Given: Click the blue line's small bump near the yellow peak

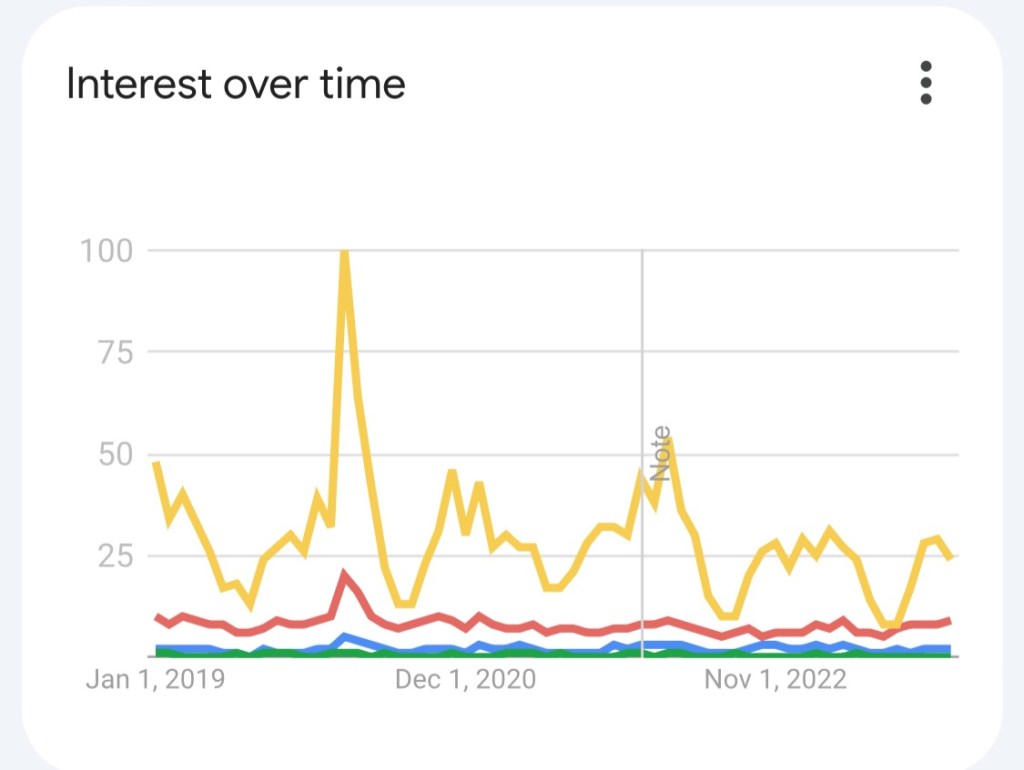Looking at the screenshot, I should click(x=345, y=636).
